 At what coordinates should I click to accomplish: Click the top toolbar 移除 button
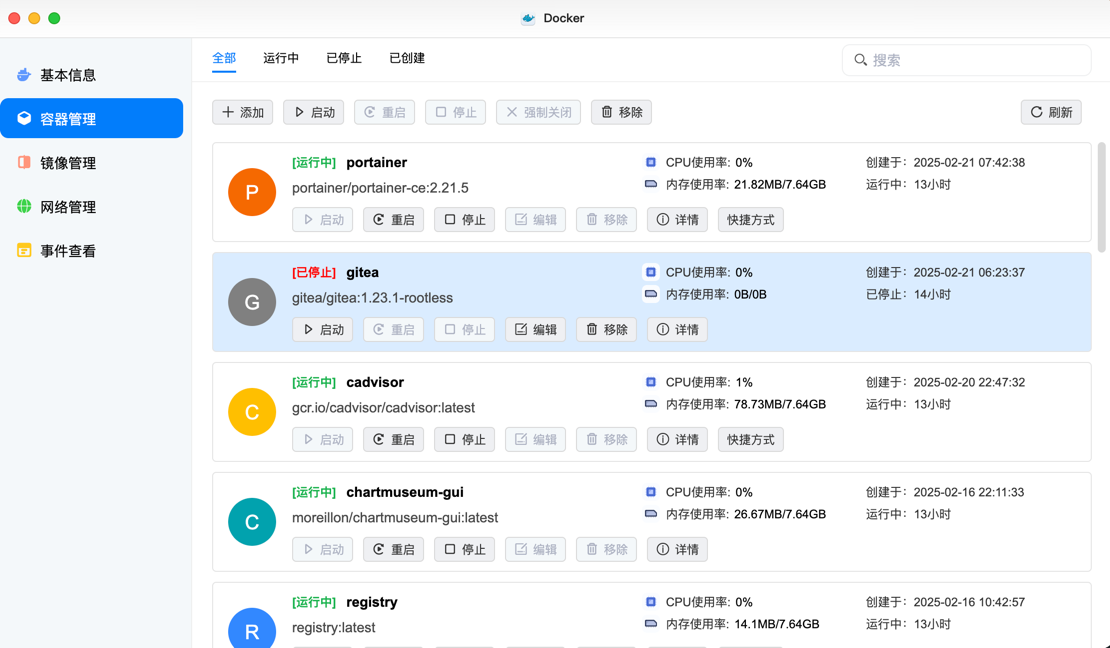[622, 112]
